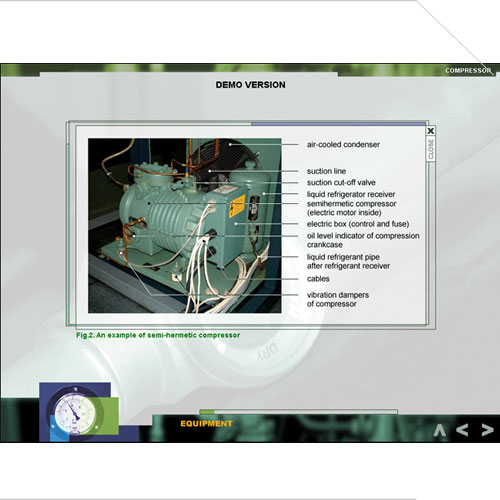Click the COMPRESSOR header label
The width and height of the screenshot is (500, 500).
click(468, 71)
